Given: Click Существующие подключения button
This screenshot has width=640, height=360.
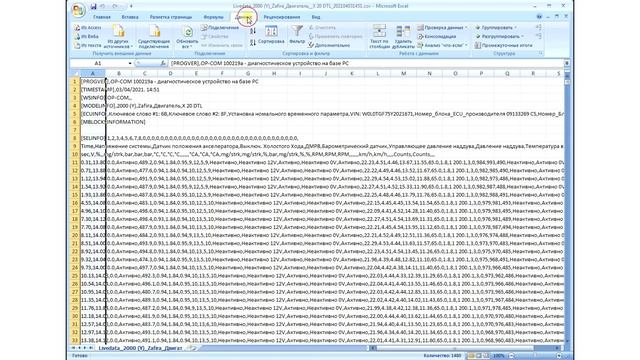Looking at the screenshot, I should pos(154,37).
